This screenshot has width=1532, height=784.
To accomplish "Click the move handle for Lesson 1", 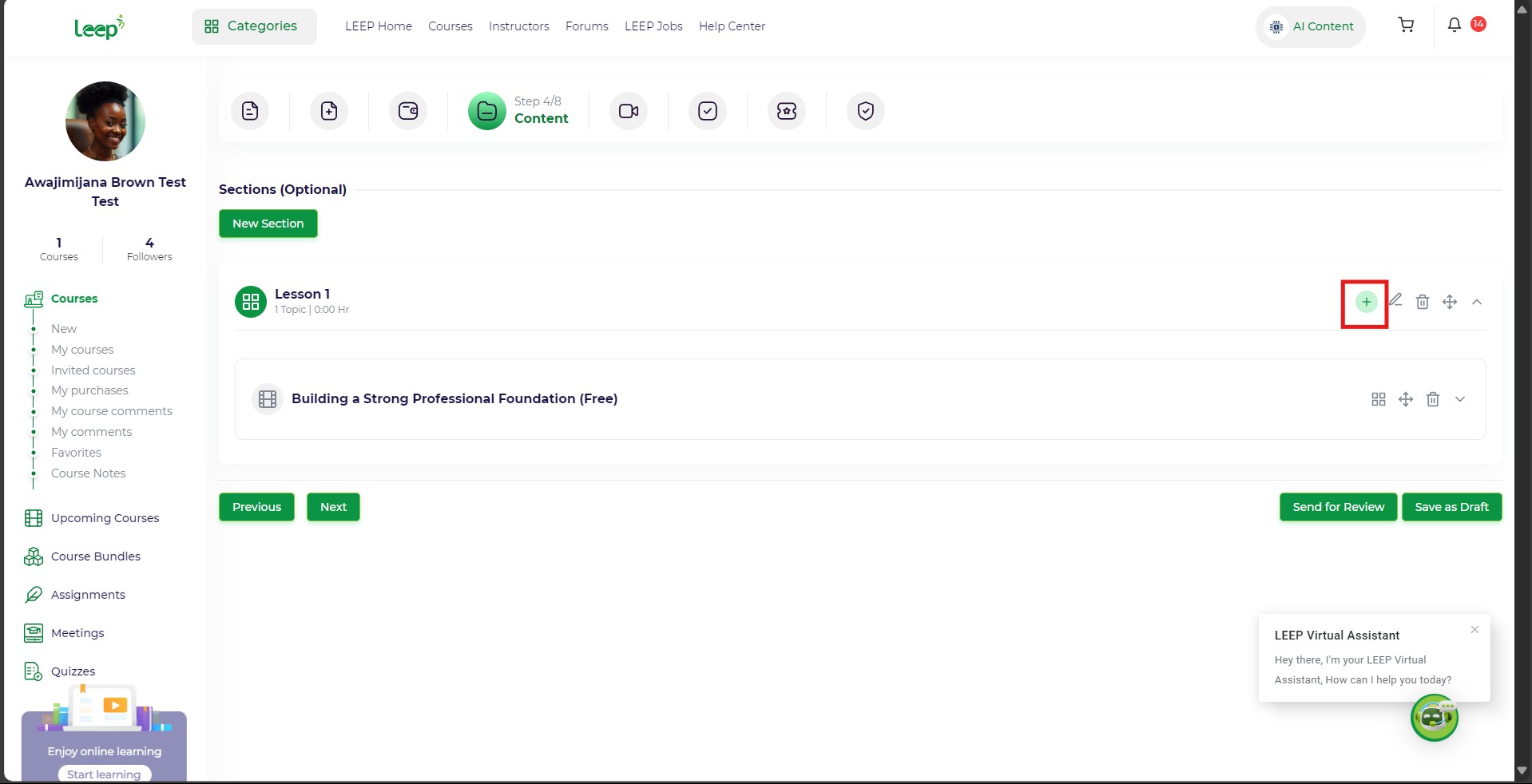I will 1450,302.
